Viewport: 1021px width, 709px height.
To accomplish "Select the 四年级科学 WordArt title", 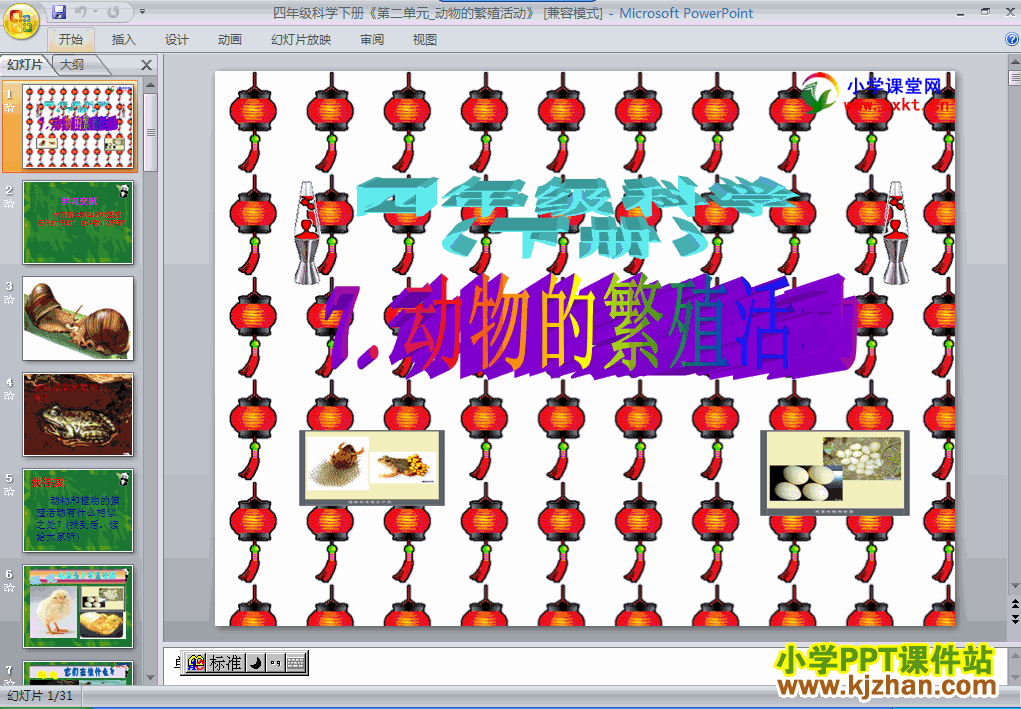I will (x=577, y=217).
